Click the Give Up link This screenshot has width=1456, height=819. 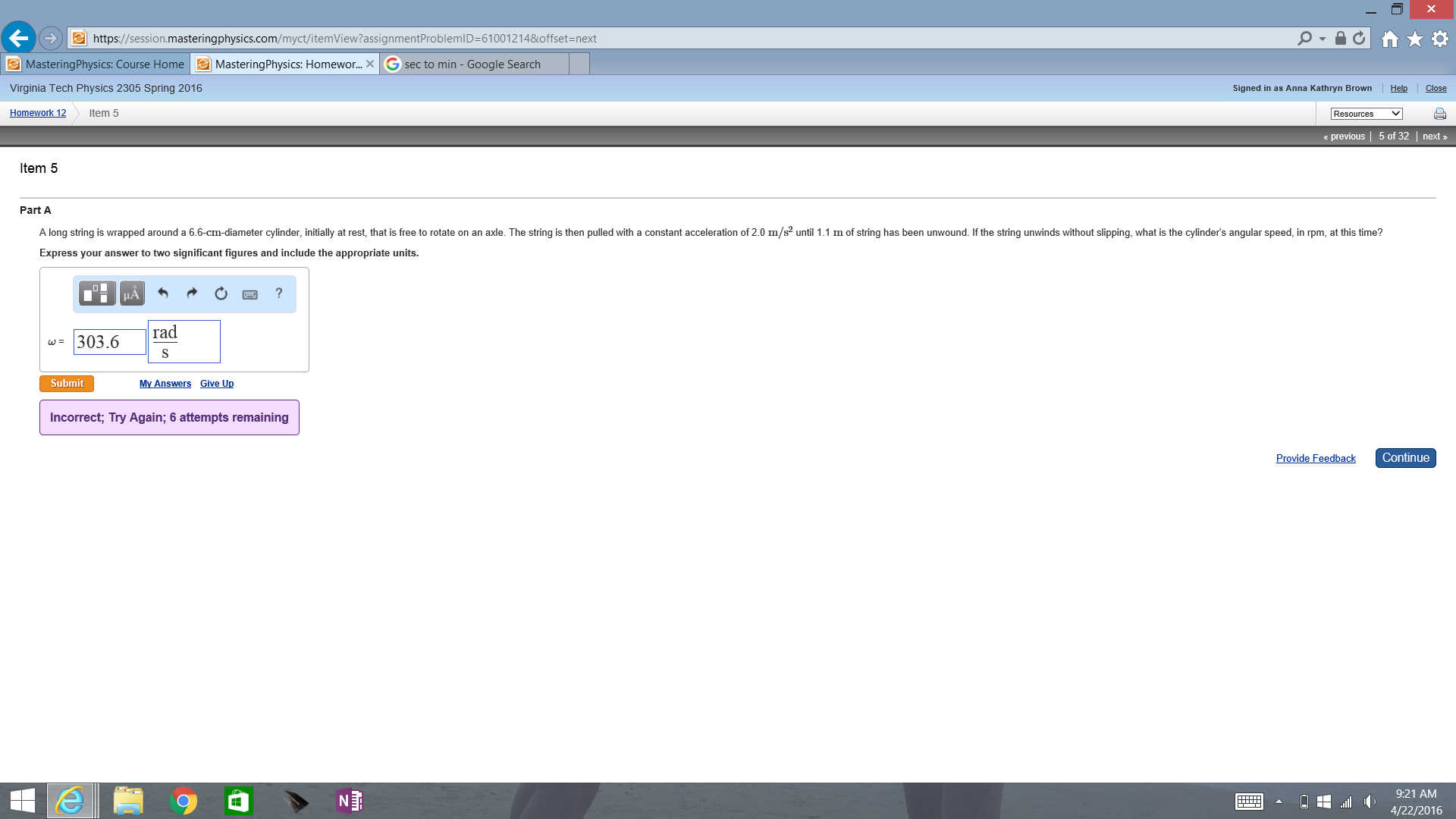point(217,384)
